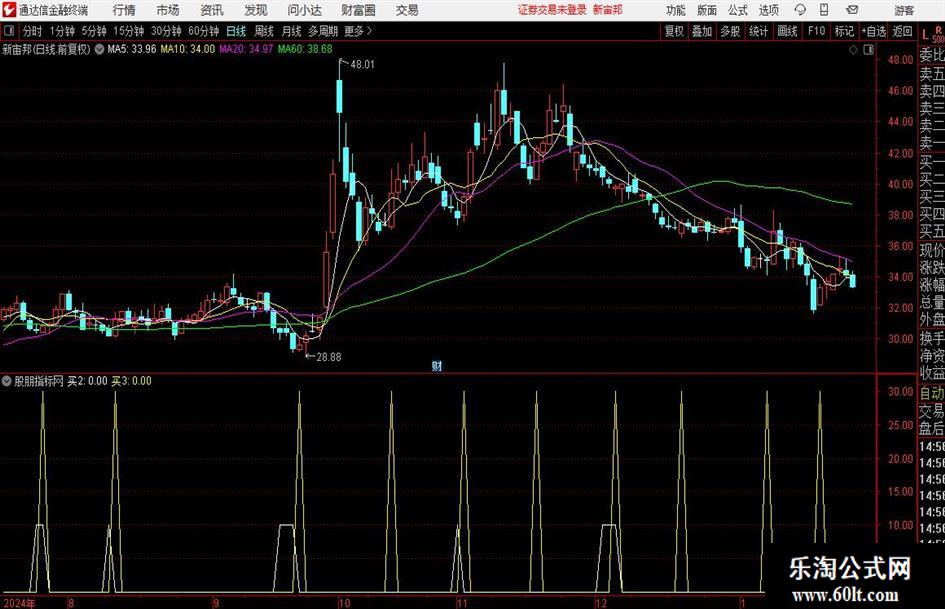Viewport: 945px width, 609px height.
Task: Switch to 60分钟 period tab
Action: (x=203, y=31)
